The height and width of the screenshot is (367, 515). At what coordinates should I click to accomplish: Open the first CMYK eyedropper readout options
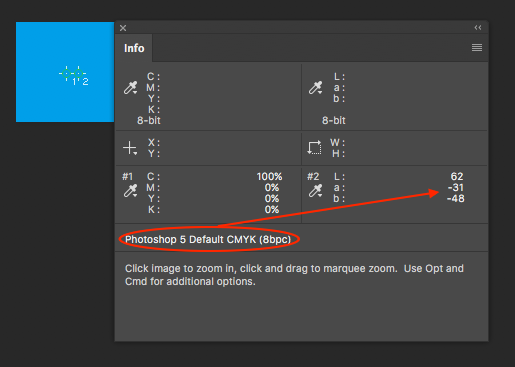[130, 88]
